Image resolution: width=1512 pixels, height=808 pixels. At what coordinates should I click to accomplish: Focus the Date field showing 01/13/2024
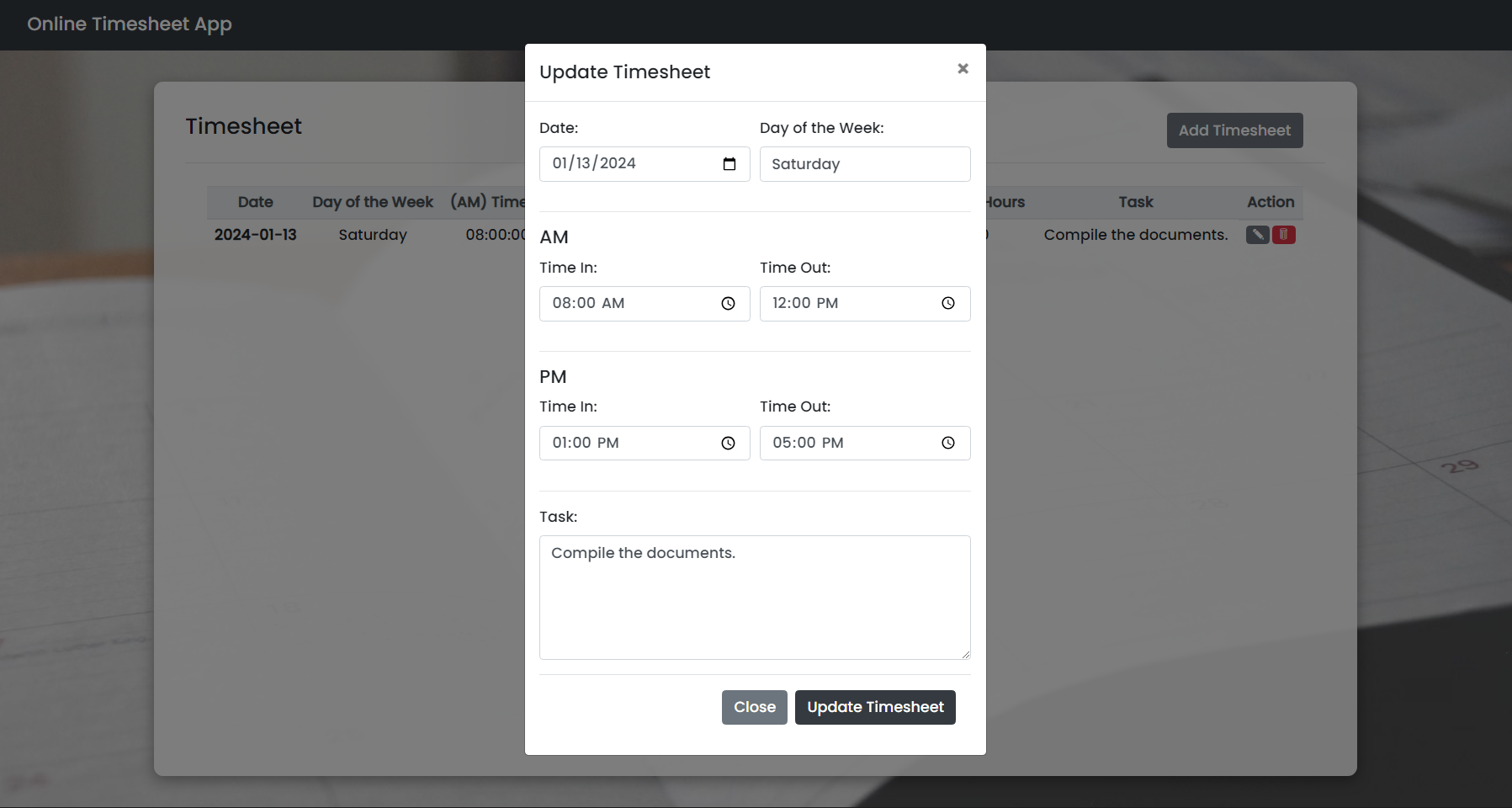(645, 164)
